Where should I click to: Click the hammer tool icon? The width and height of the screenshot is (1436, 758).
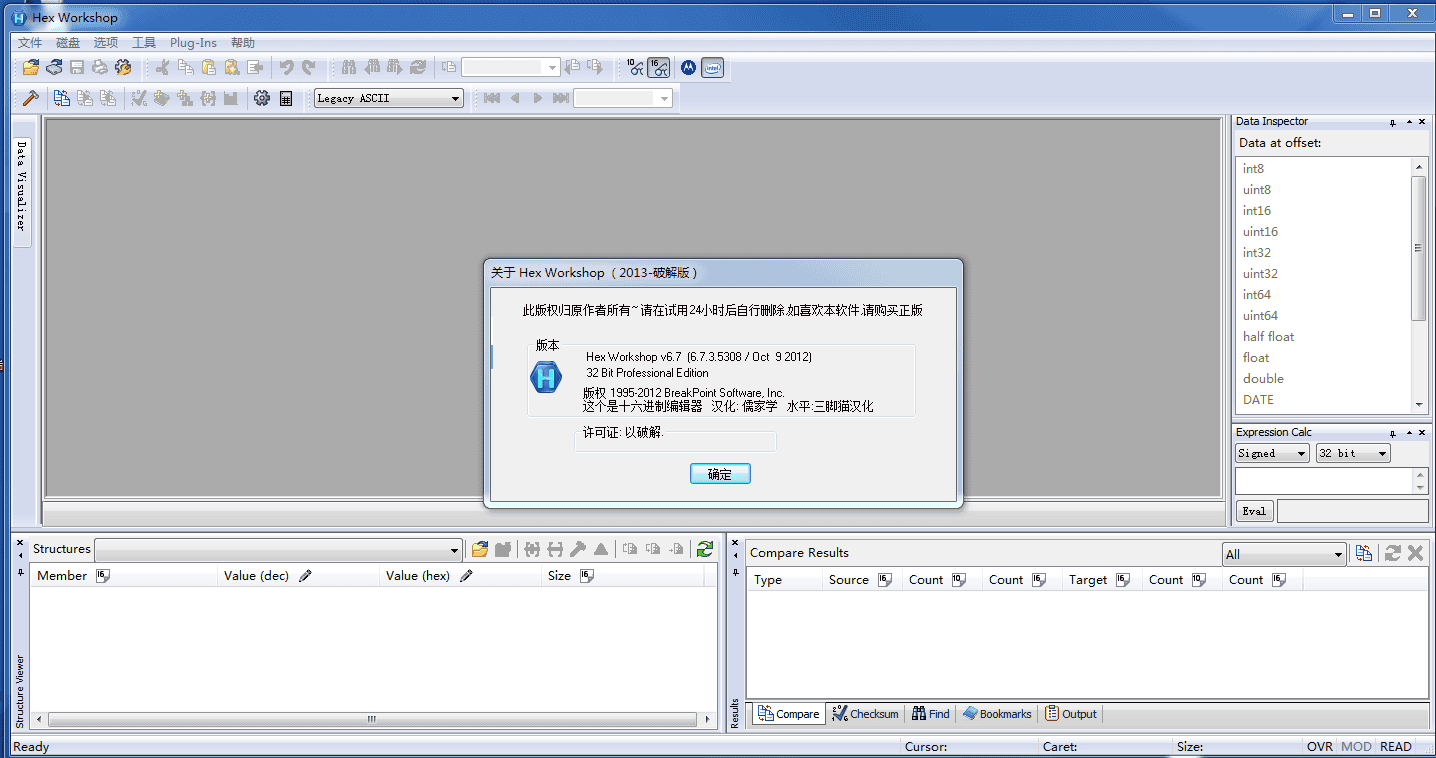(x=31, y=98)
